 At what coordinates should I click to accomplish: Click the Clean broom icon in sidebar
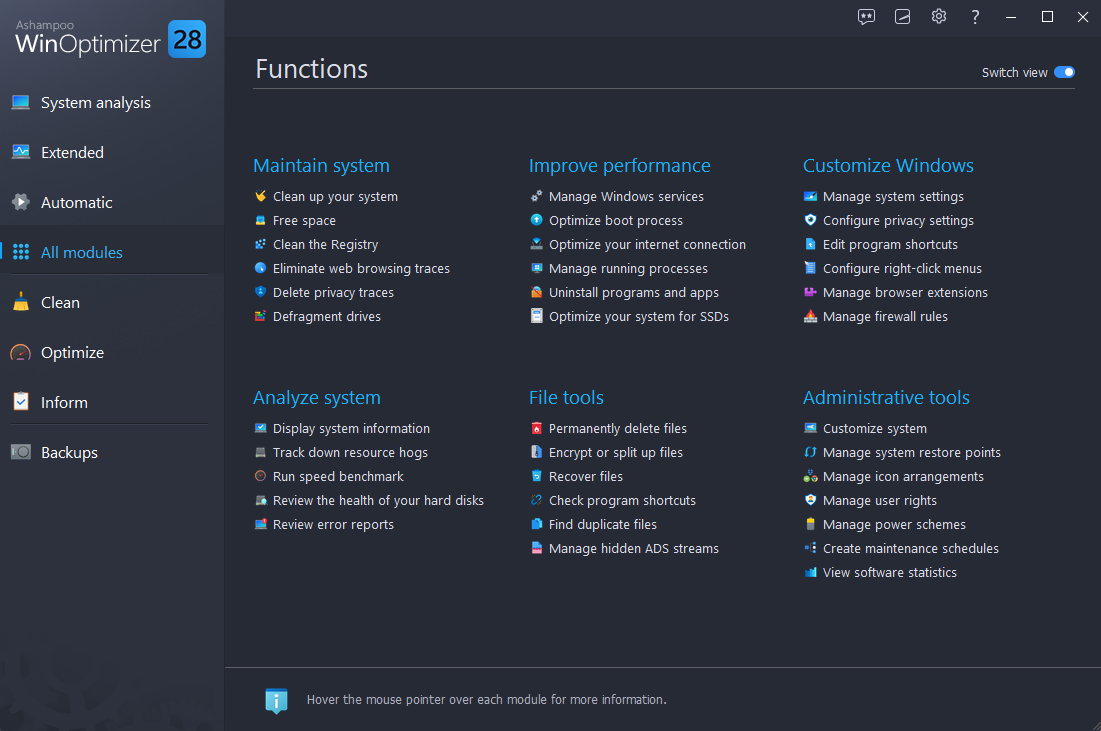21,301
